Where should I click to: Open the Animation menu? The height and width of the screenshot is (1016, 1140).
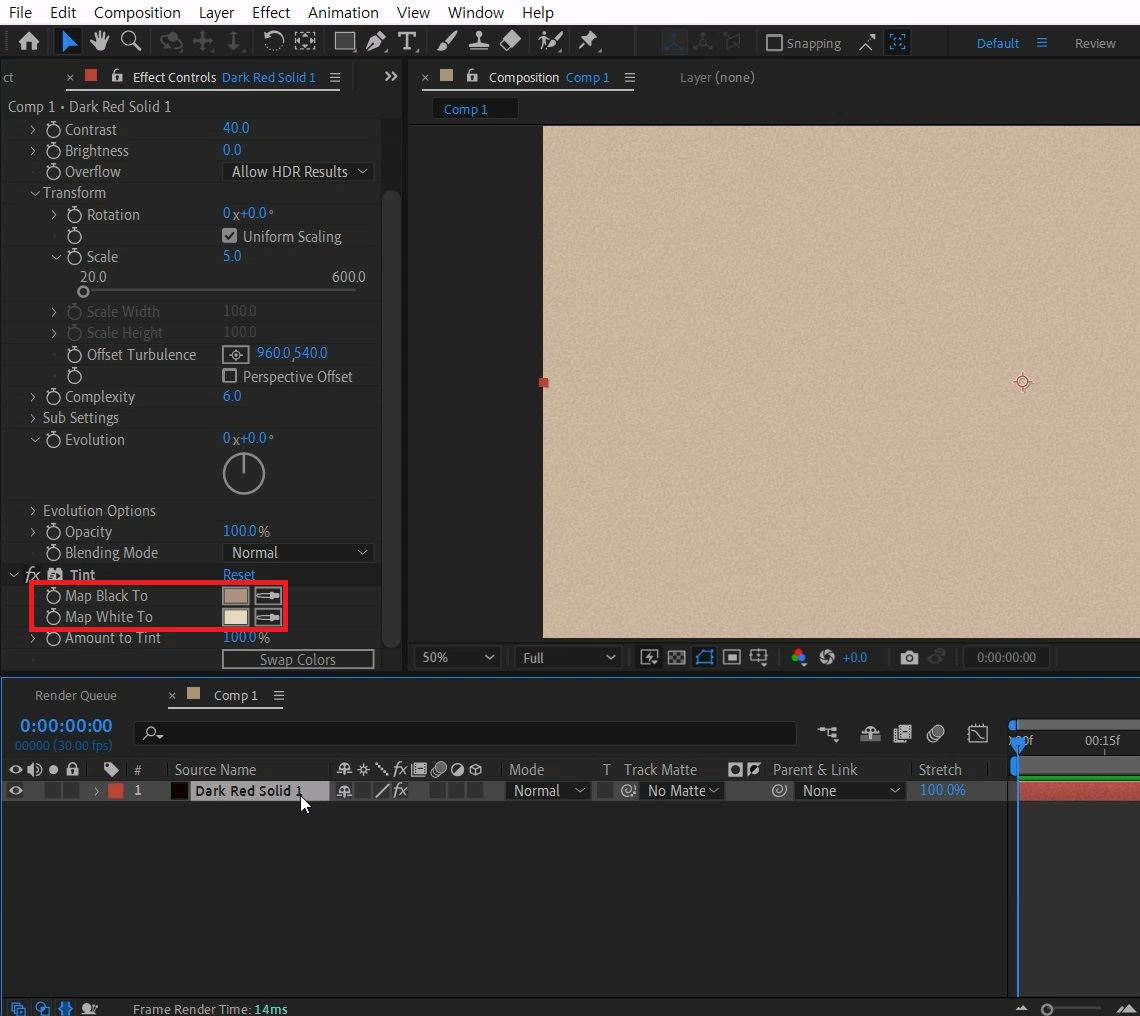pyautogui.click(x=342, y=12)
